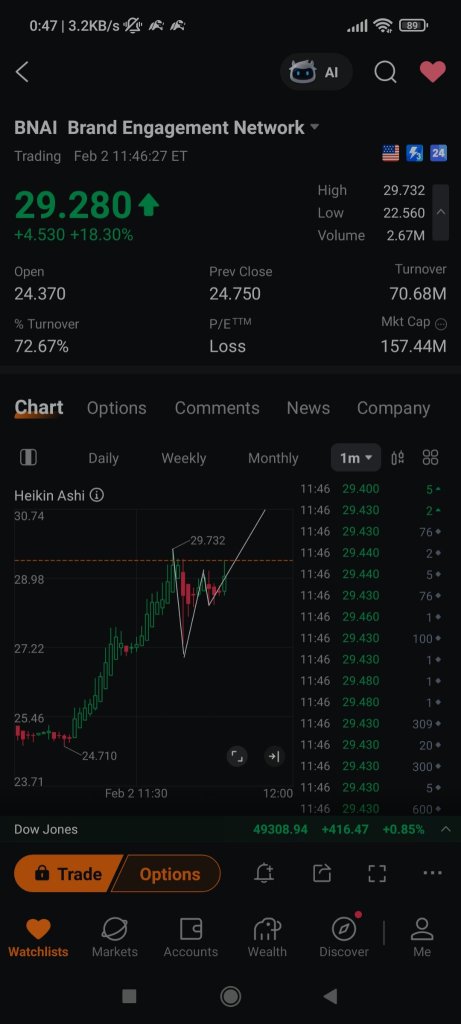Tap the Prev Close 24.750 value
Screen dimensions: 461x1024
(235, 294)
